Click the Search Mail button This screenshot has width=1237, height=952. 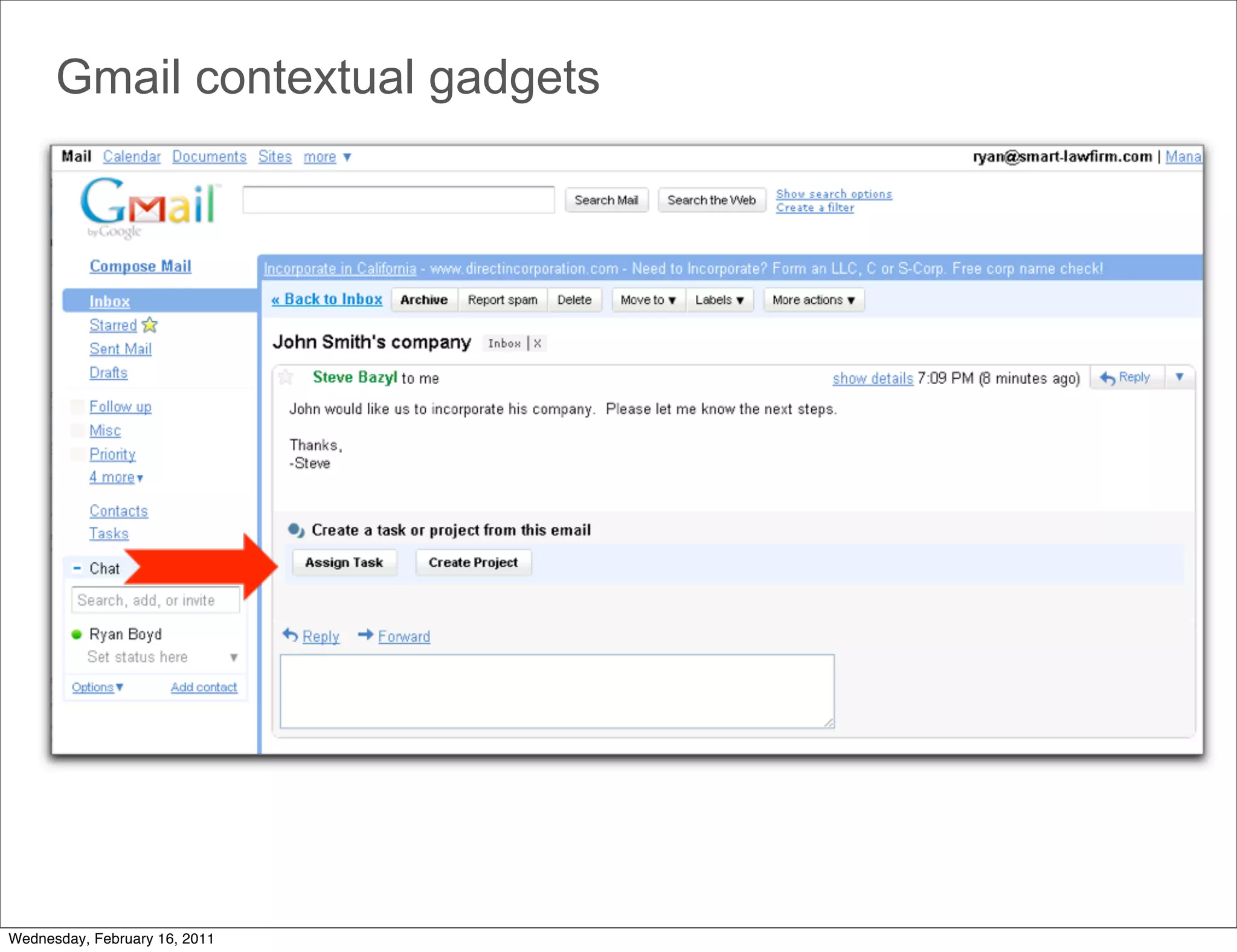pos(606,200)
